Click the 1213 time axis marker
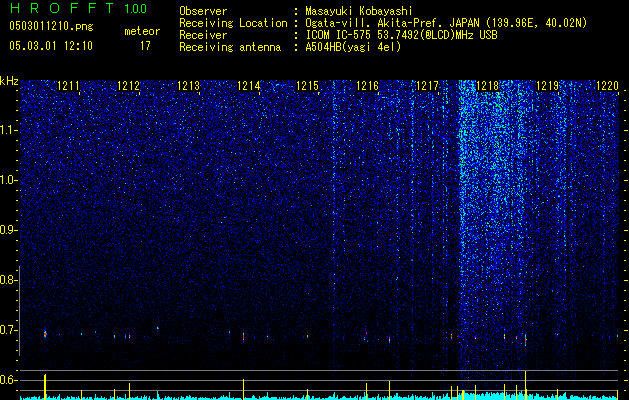The width and height of the screenshot is (629, 400). click(188, 86)
